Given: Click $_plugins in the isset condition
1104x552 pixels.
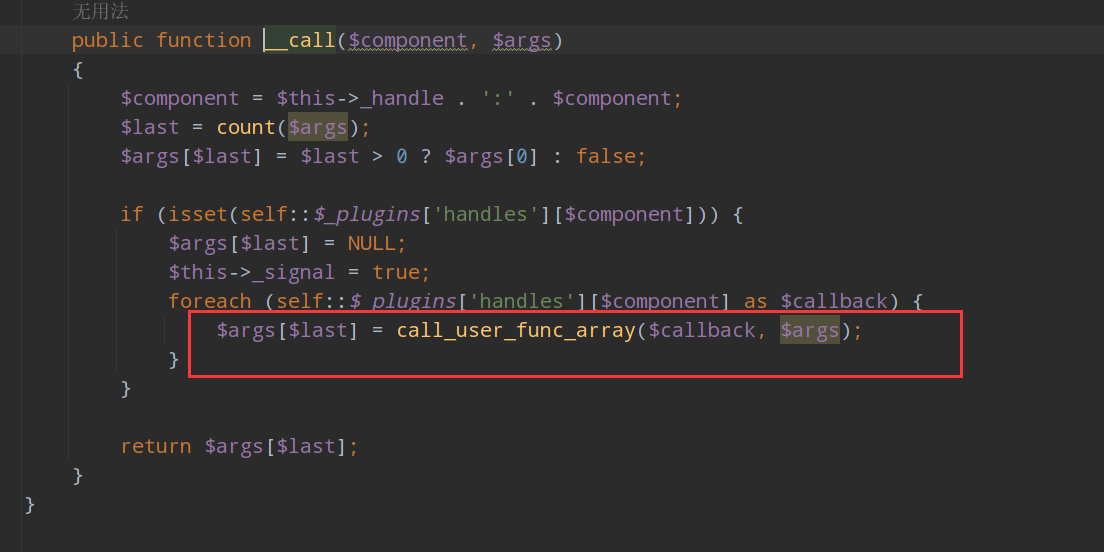Looking at the screenshot, I should [366, 214].
